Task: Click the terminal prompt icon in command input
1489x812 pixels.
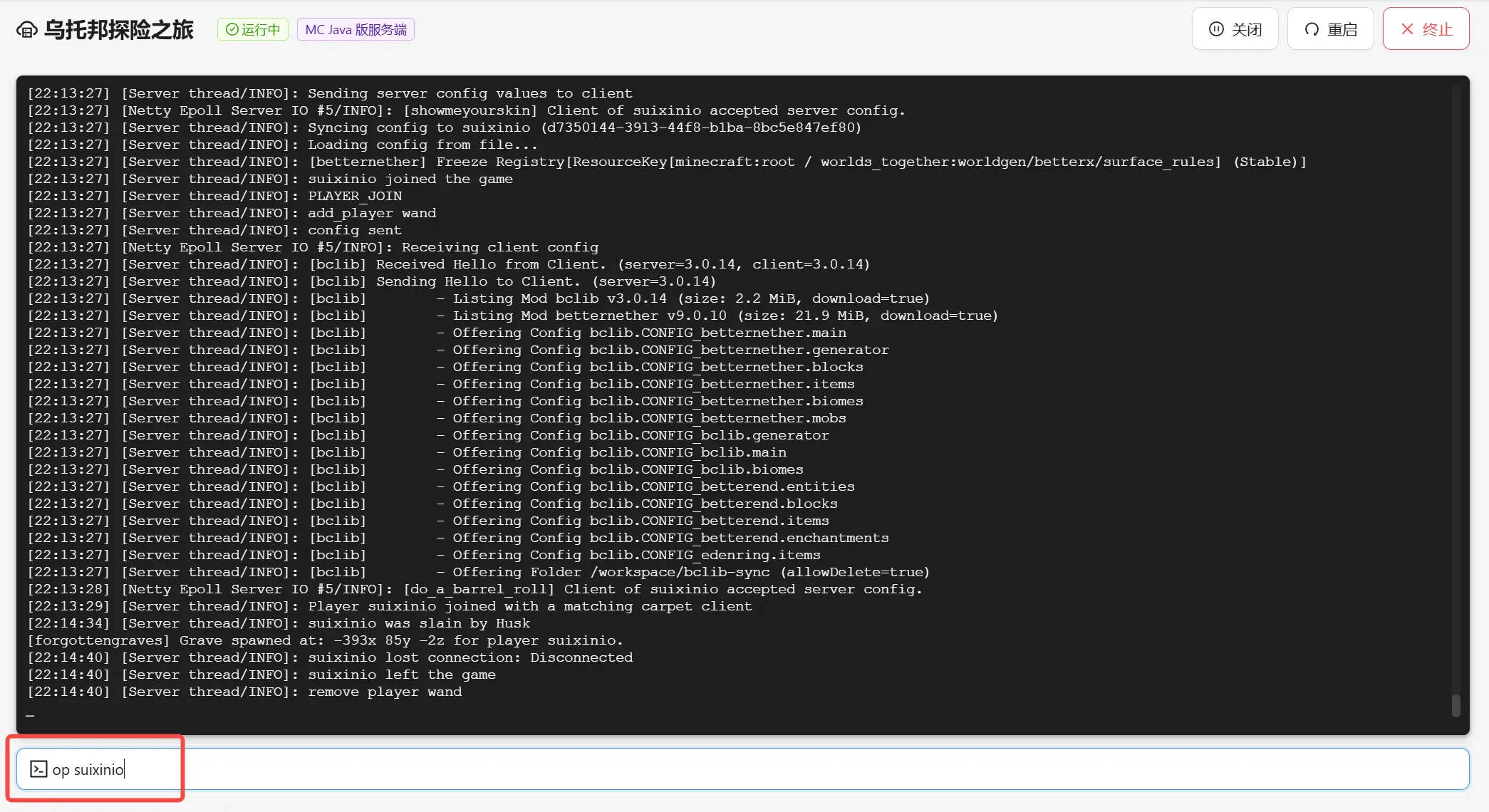Action: pyautogui.click(x=38, y=769)
